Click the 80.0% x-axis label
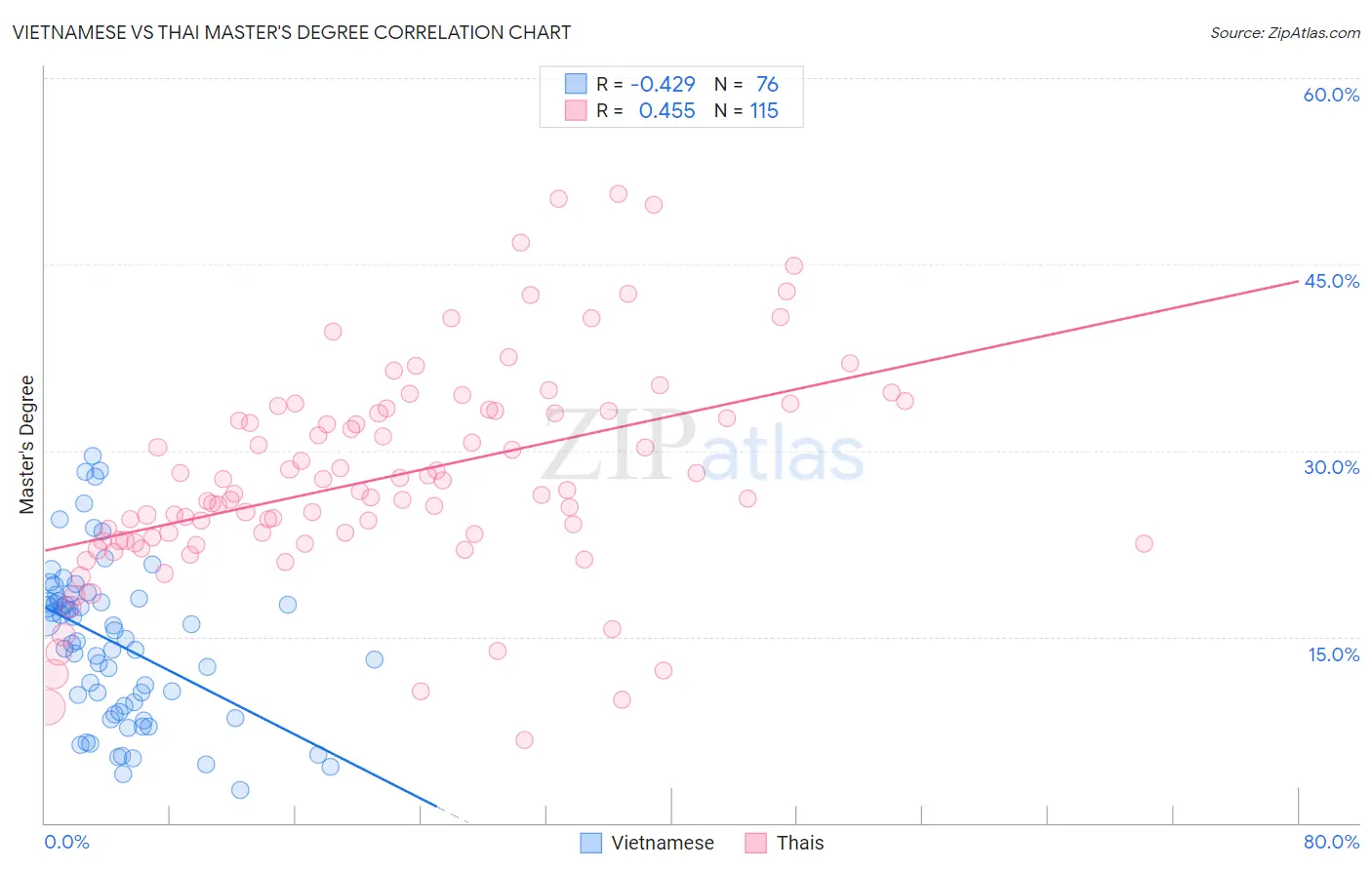This screenshot has width=1372, height=870. pyautogui.click(x=1331, y=842)
